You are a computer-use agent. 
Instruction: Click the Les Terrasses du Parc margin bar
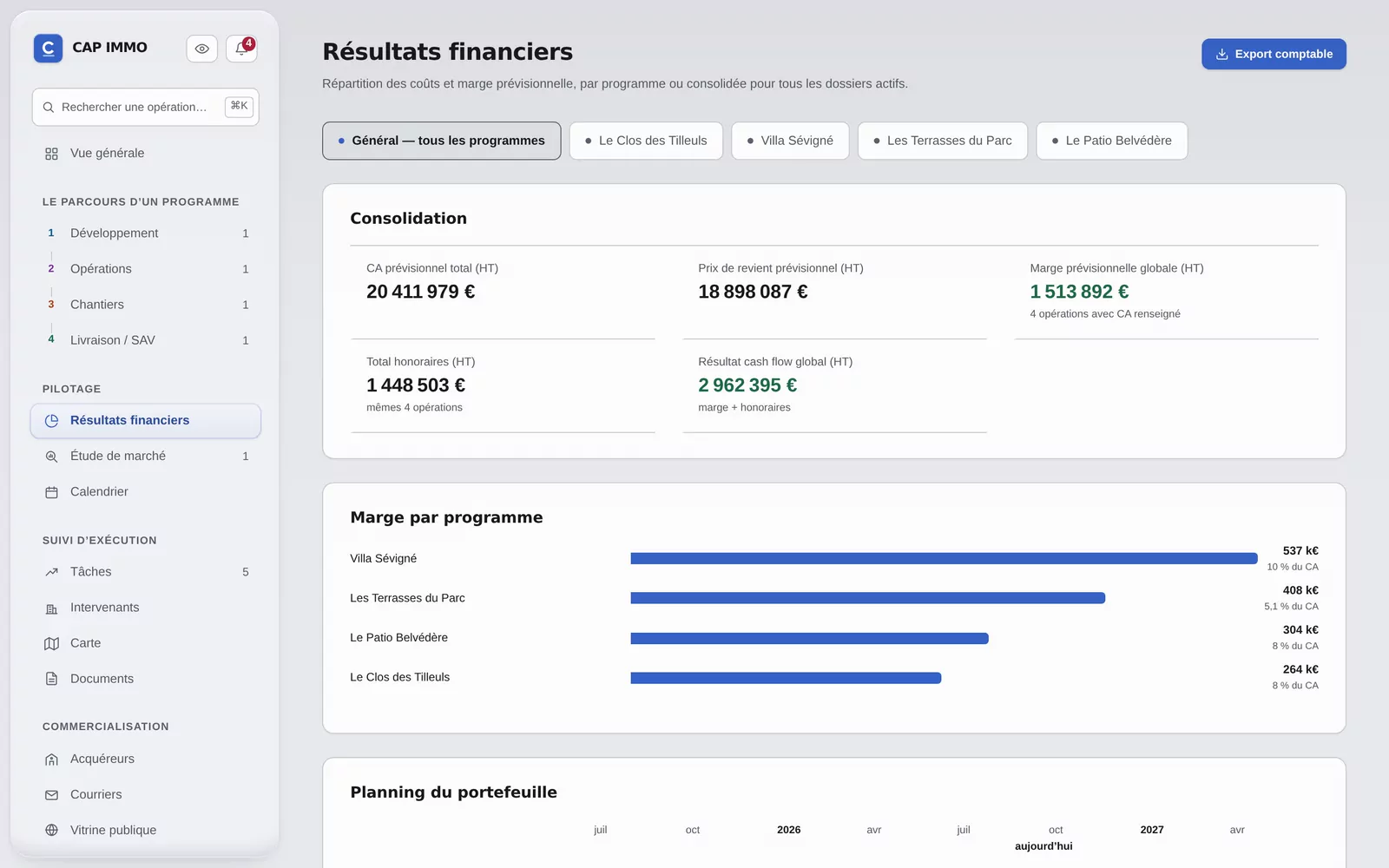868,598
